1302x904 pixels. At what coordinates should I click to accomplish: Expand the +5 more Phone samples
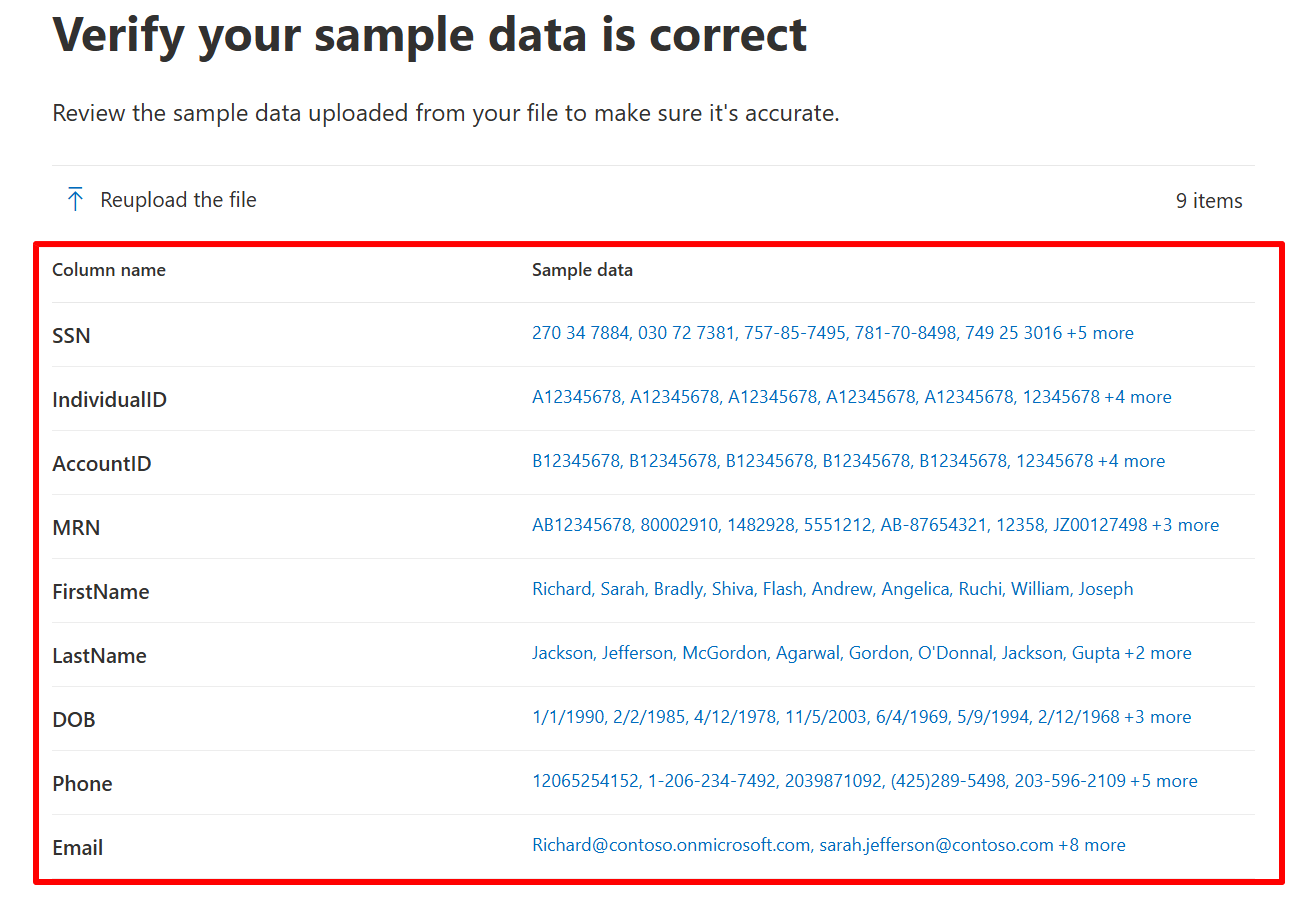1164,780
